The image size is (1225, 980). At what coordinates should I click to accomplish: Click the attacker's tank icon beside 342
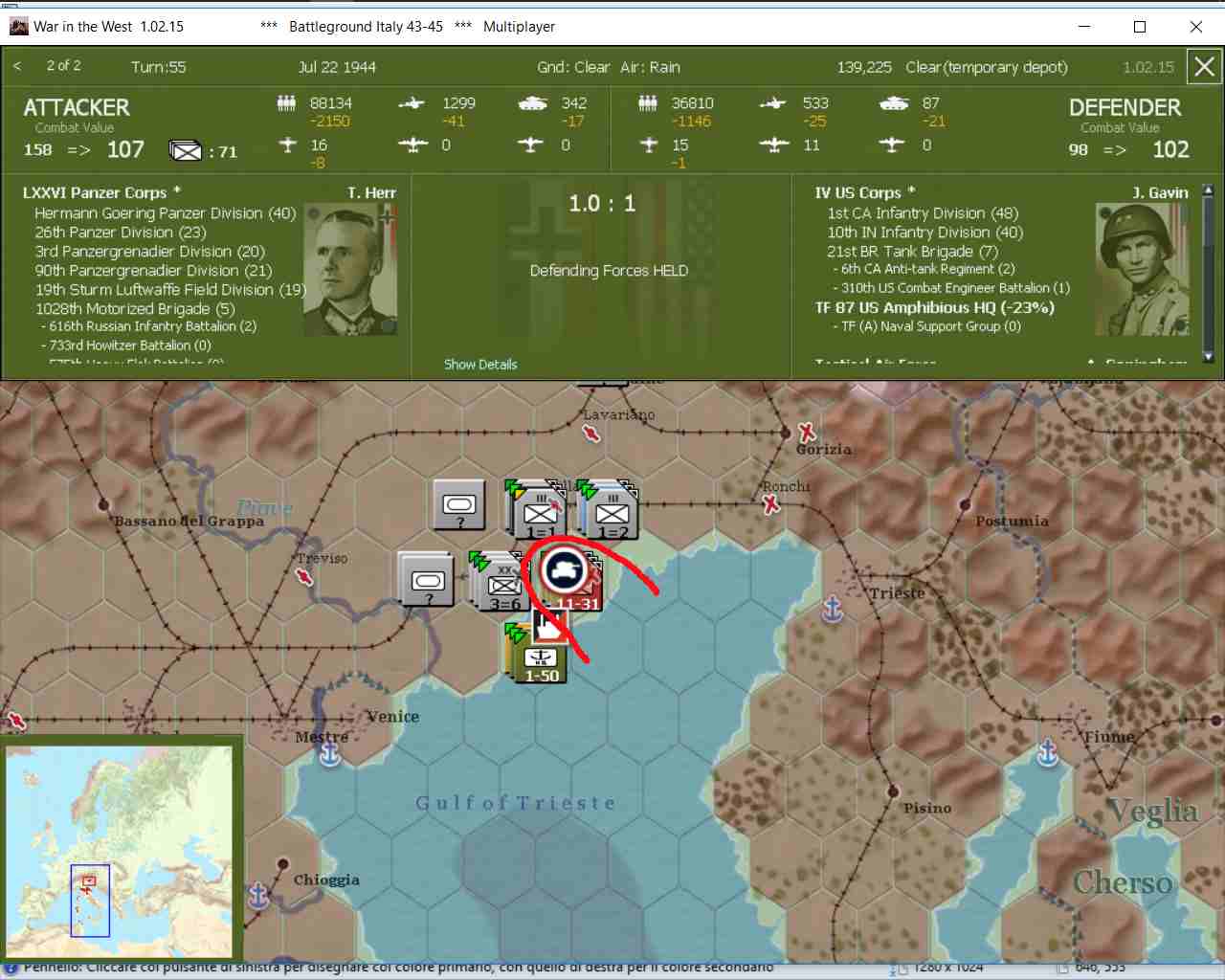pyautogui.click(x=532, y=103)
